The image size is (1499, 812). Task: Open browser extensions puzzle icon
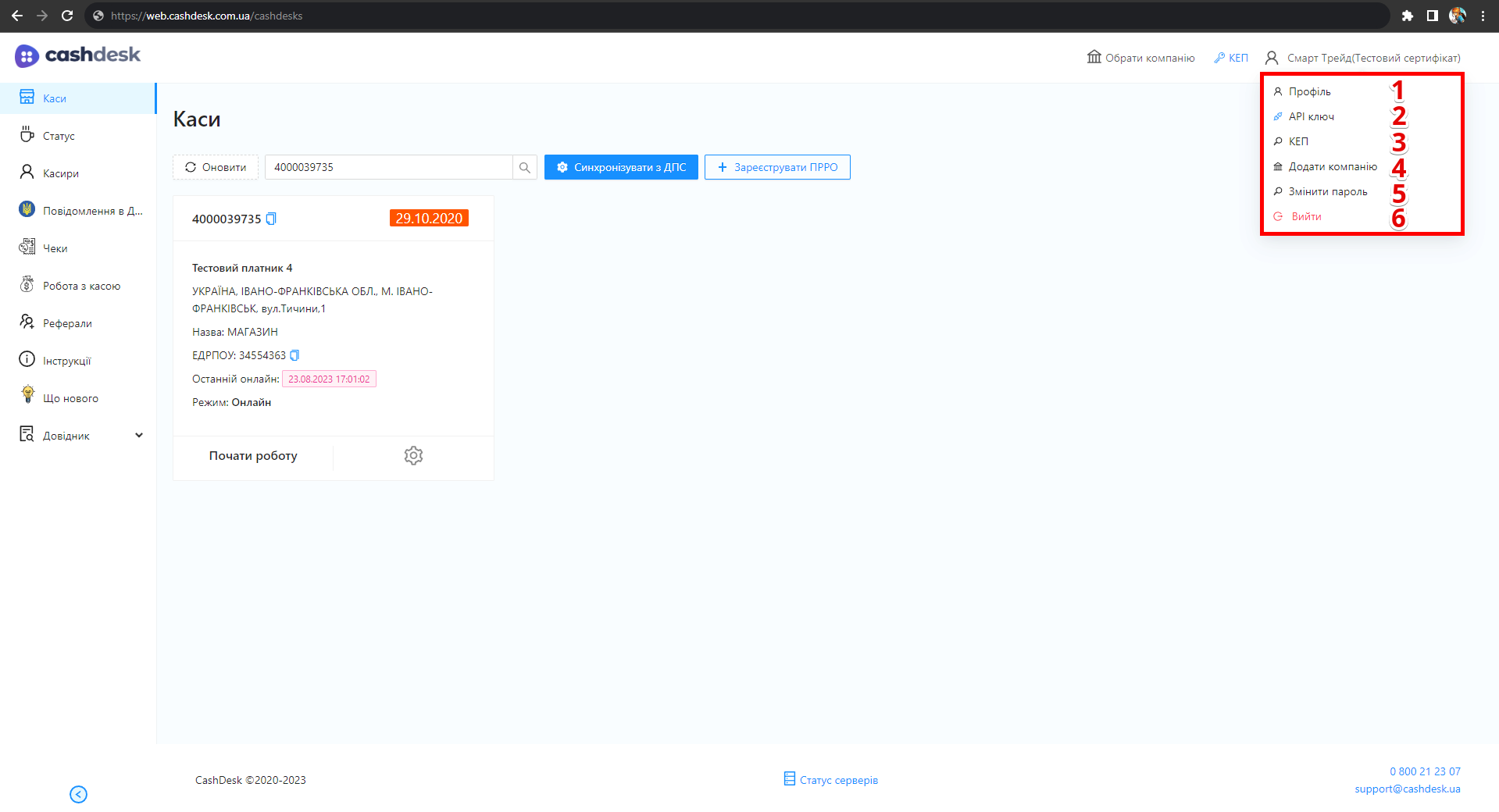click(1407, 16)
